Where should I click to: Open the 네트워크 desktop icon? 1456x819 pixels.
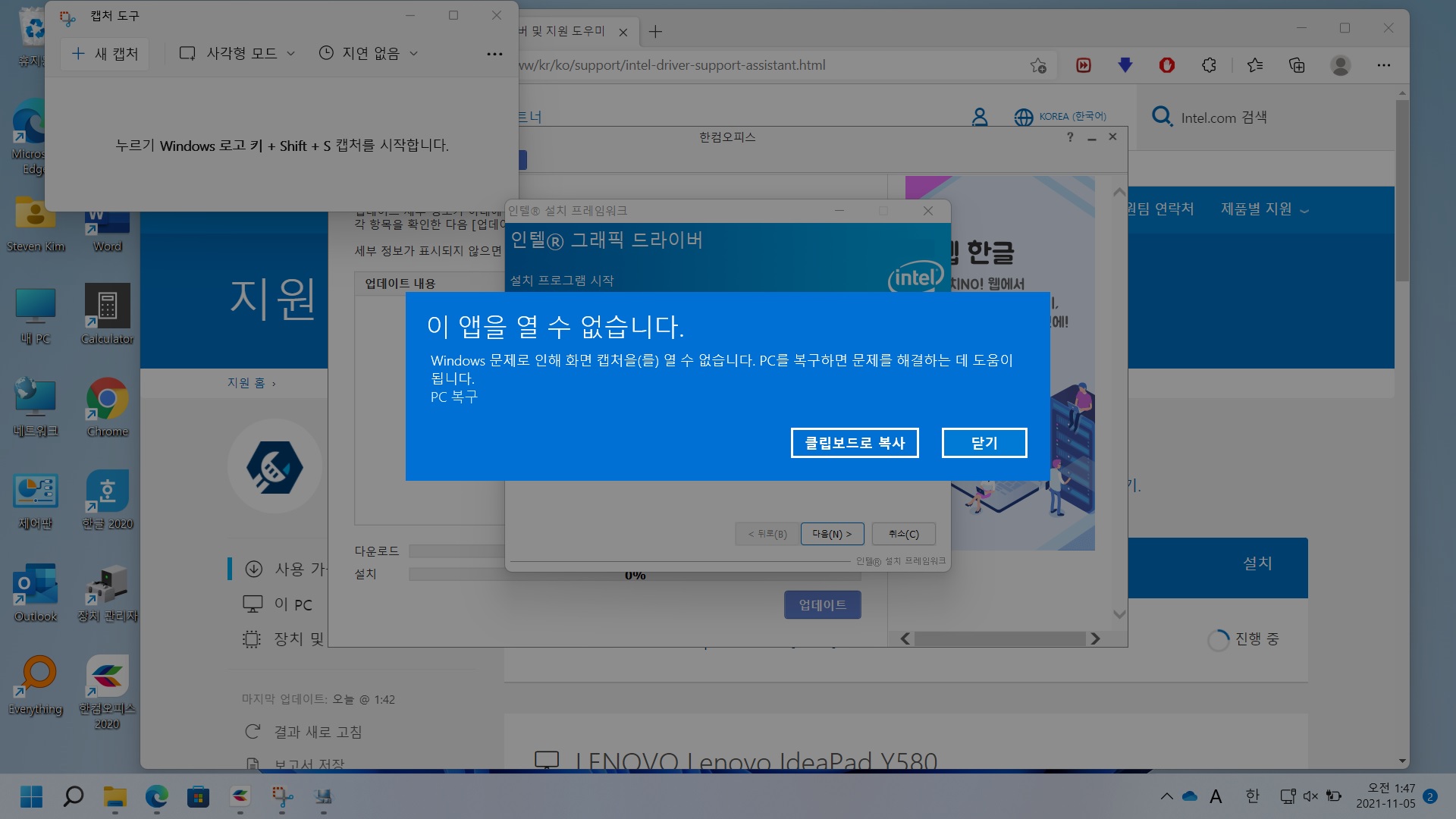click(x=36, y=407)
